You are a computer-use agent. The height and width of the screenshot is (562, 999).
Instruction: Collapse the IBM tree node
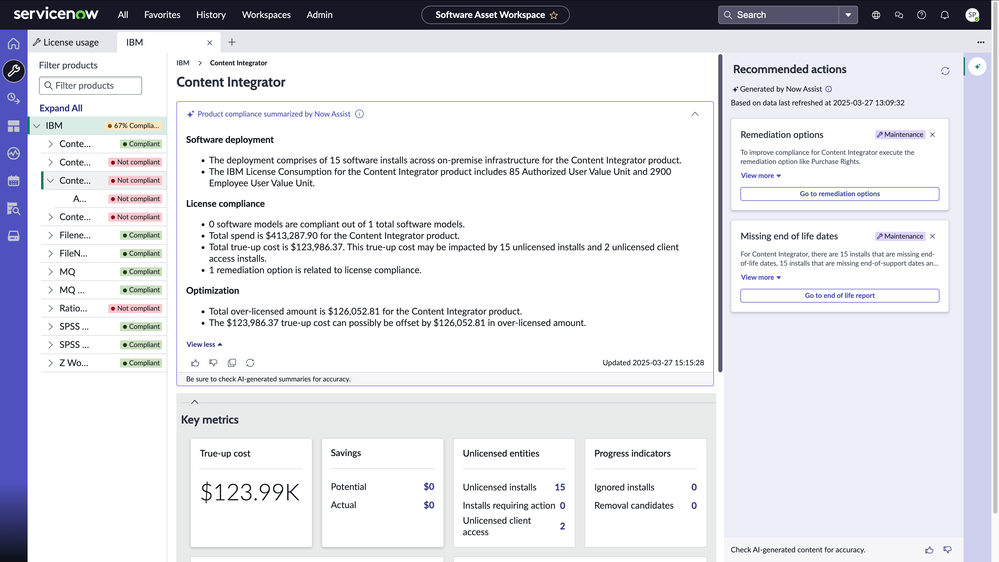[x=36, y=126]
